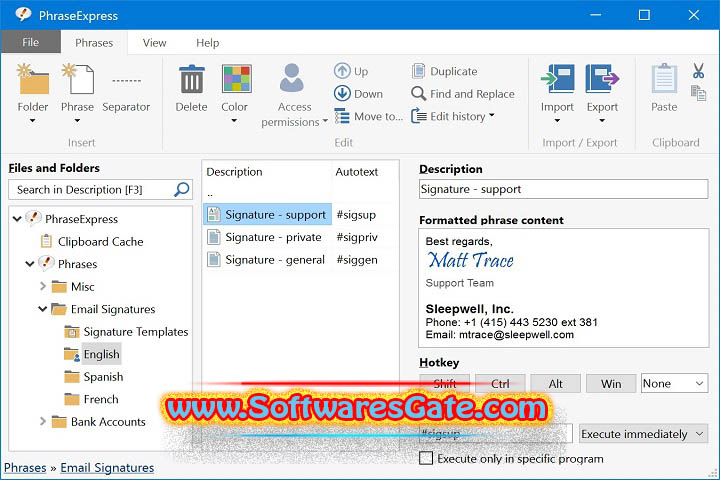720x480 pixels.
Task: Click the #sigpriv autotext cell
Action: [x=357, y=237]
